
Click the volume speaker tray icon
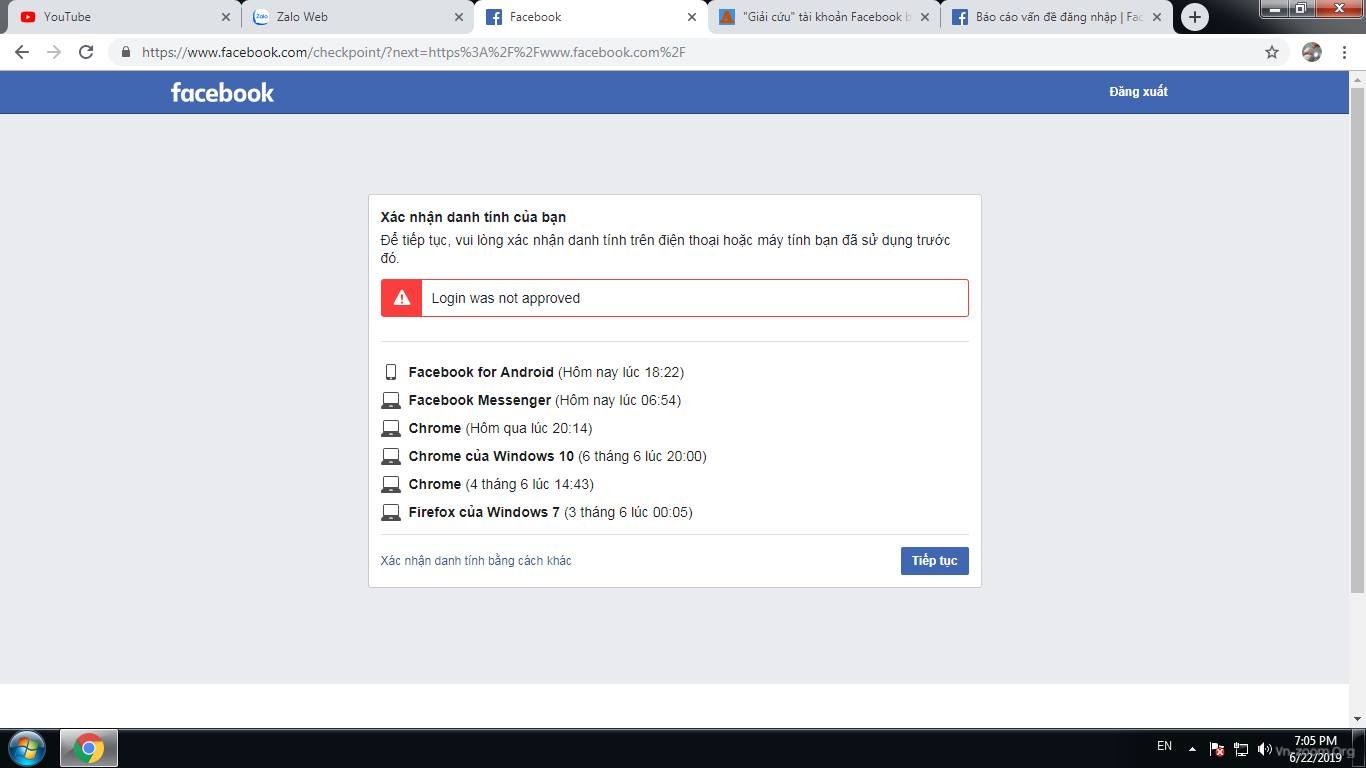1265,748
